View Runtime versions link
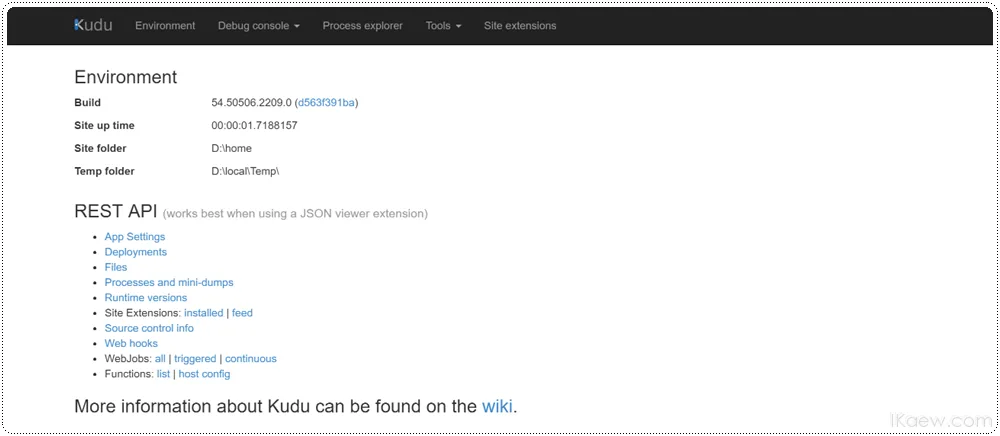The image size is (1000, 436). click(146, 298)
